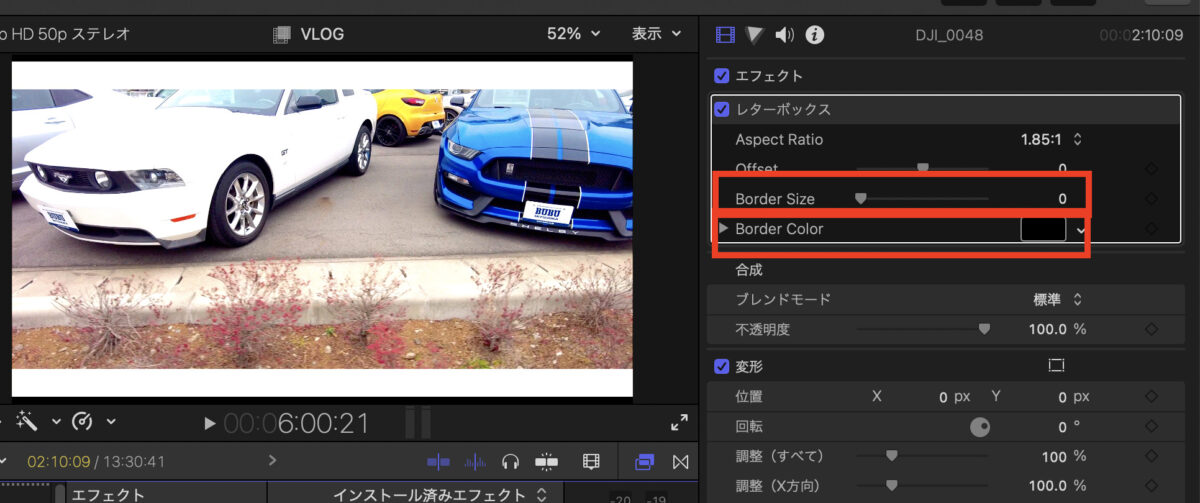
Task: Click the play button beside timecode
Action: pyautogui.click(x=210, y=423)
